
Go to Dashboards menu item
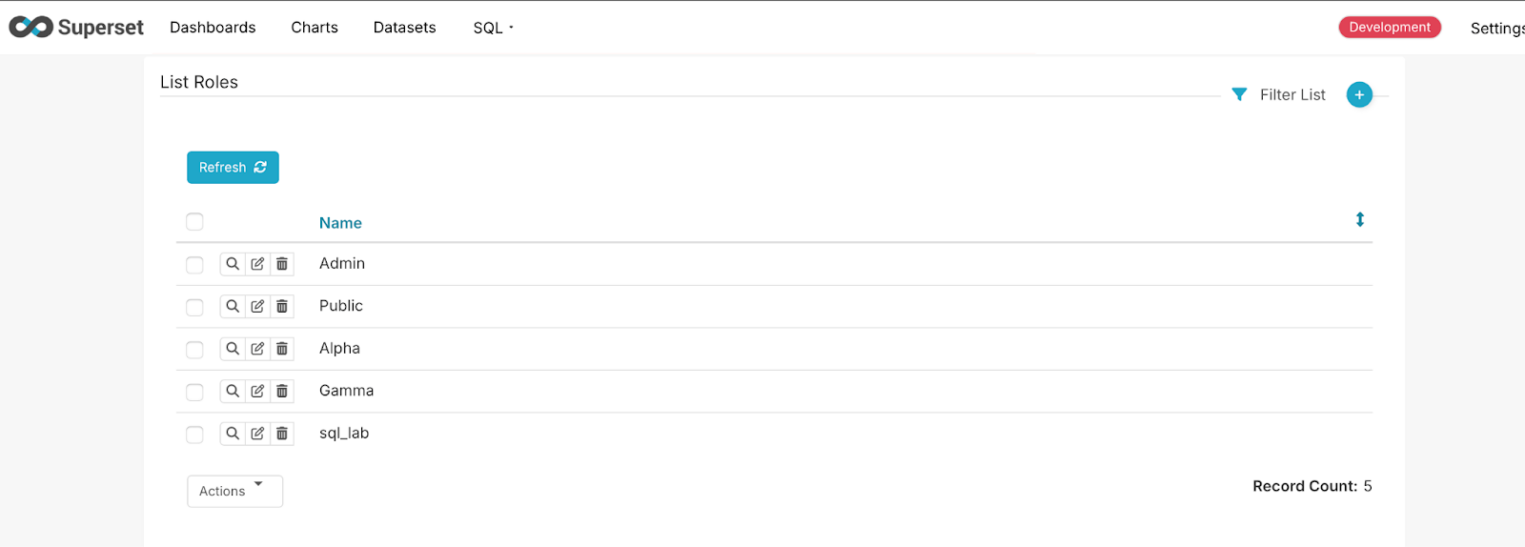[213, 28]
